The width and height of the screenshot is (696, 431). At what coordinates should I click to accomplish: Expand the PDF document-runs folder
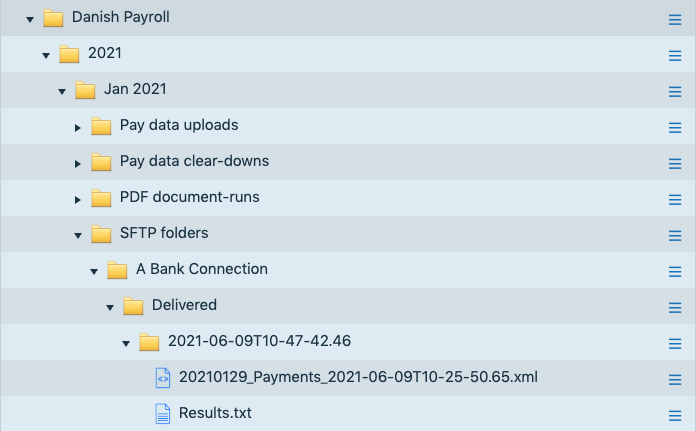click(78, 198)
